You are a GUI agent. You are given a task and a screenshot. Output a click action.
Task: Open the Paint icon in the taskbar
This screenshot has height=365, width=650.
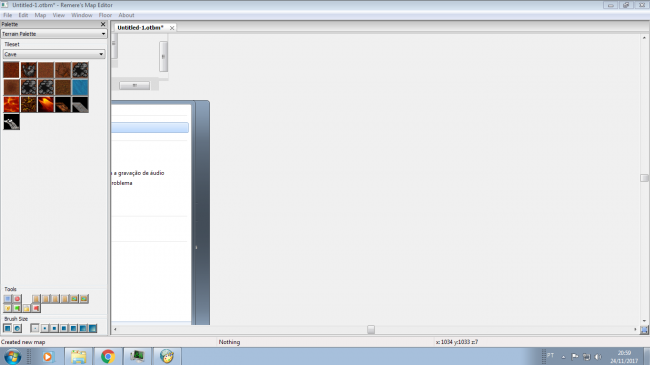(167, 357)
